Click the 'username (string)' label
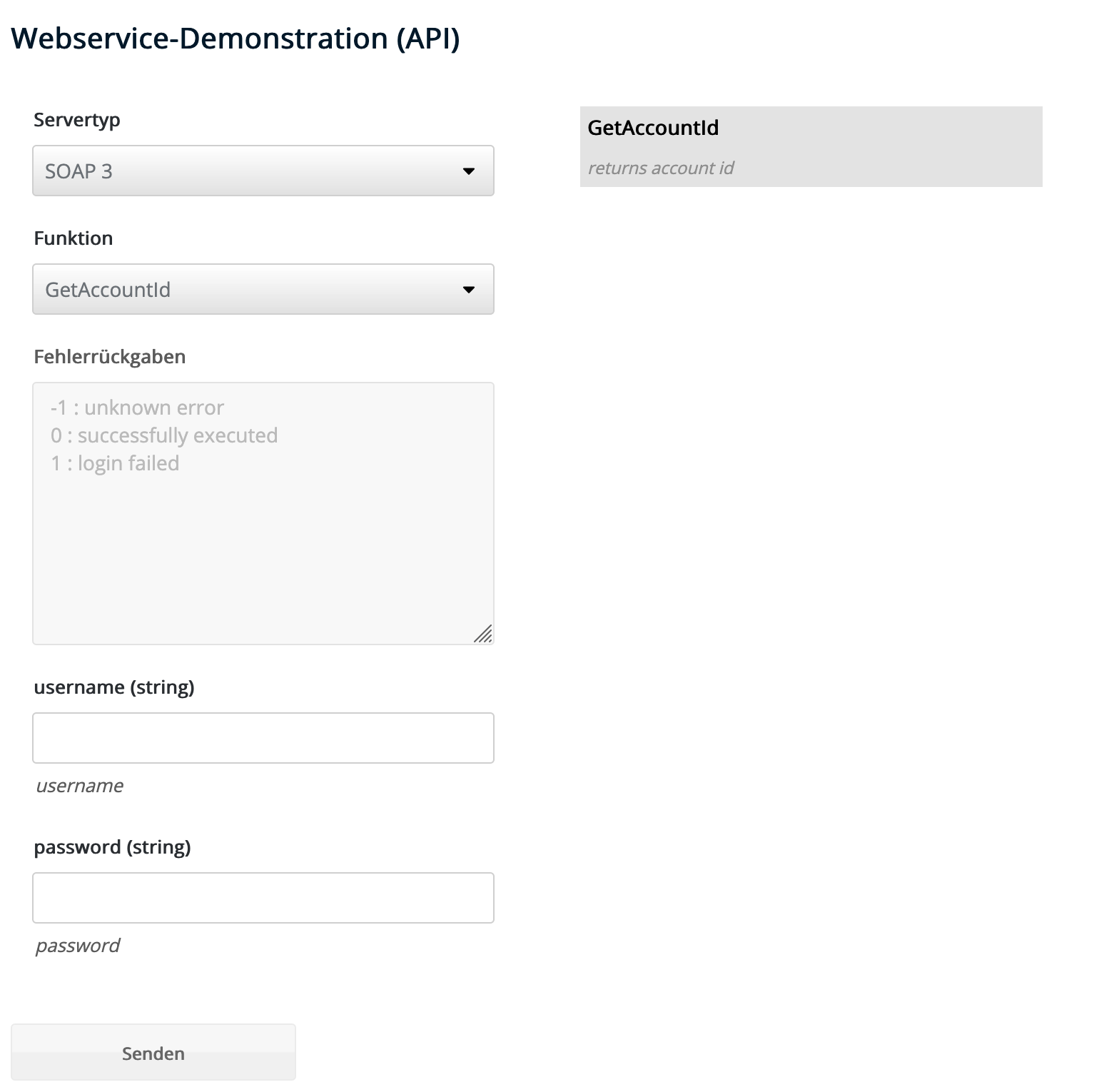1114x1092 pixels. pos(114,687)
